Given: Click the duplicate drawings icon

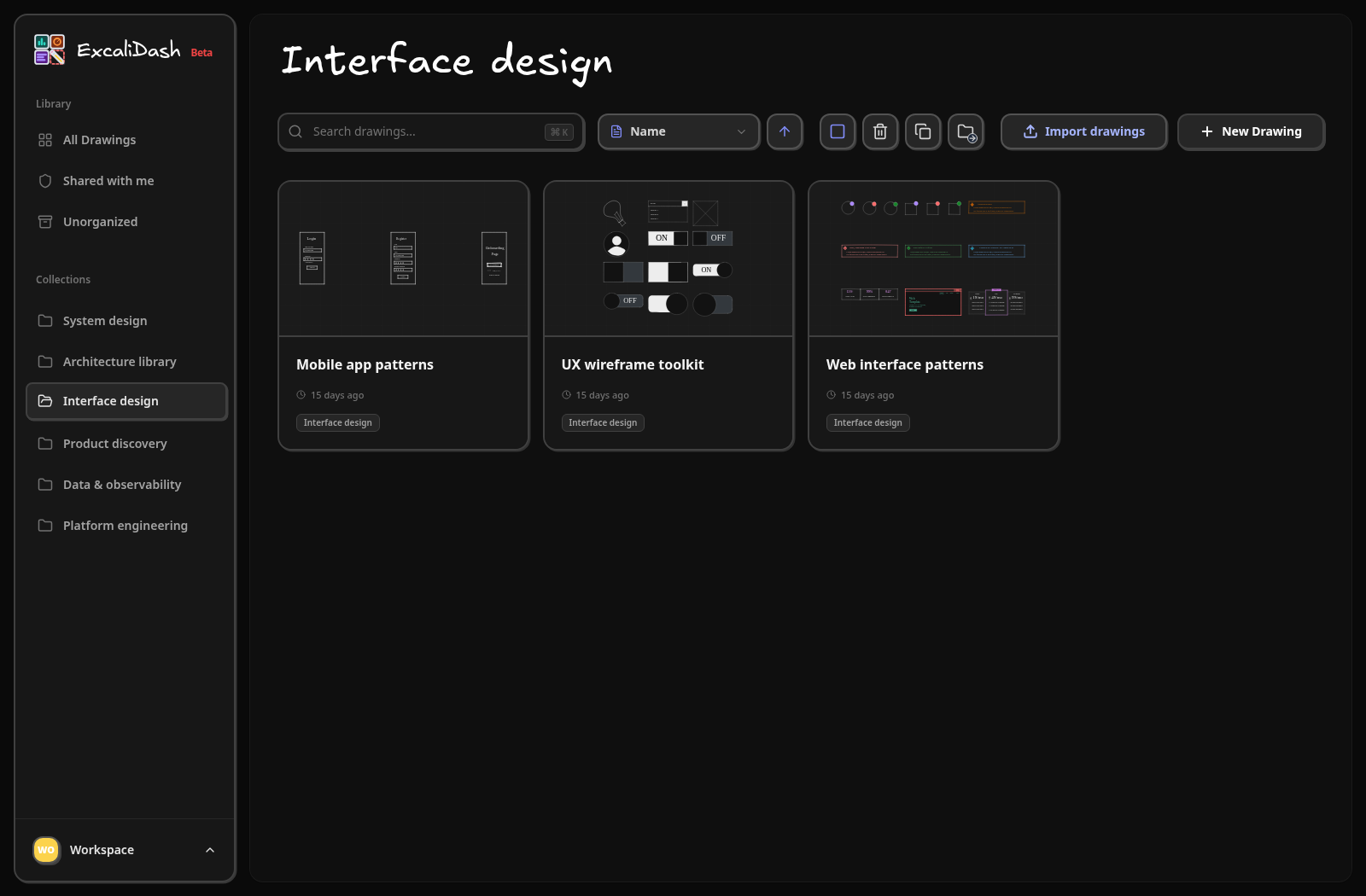Looking at the screenshot, I should (923, 131).
